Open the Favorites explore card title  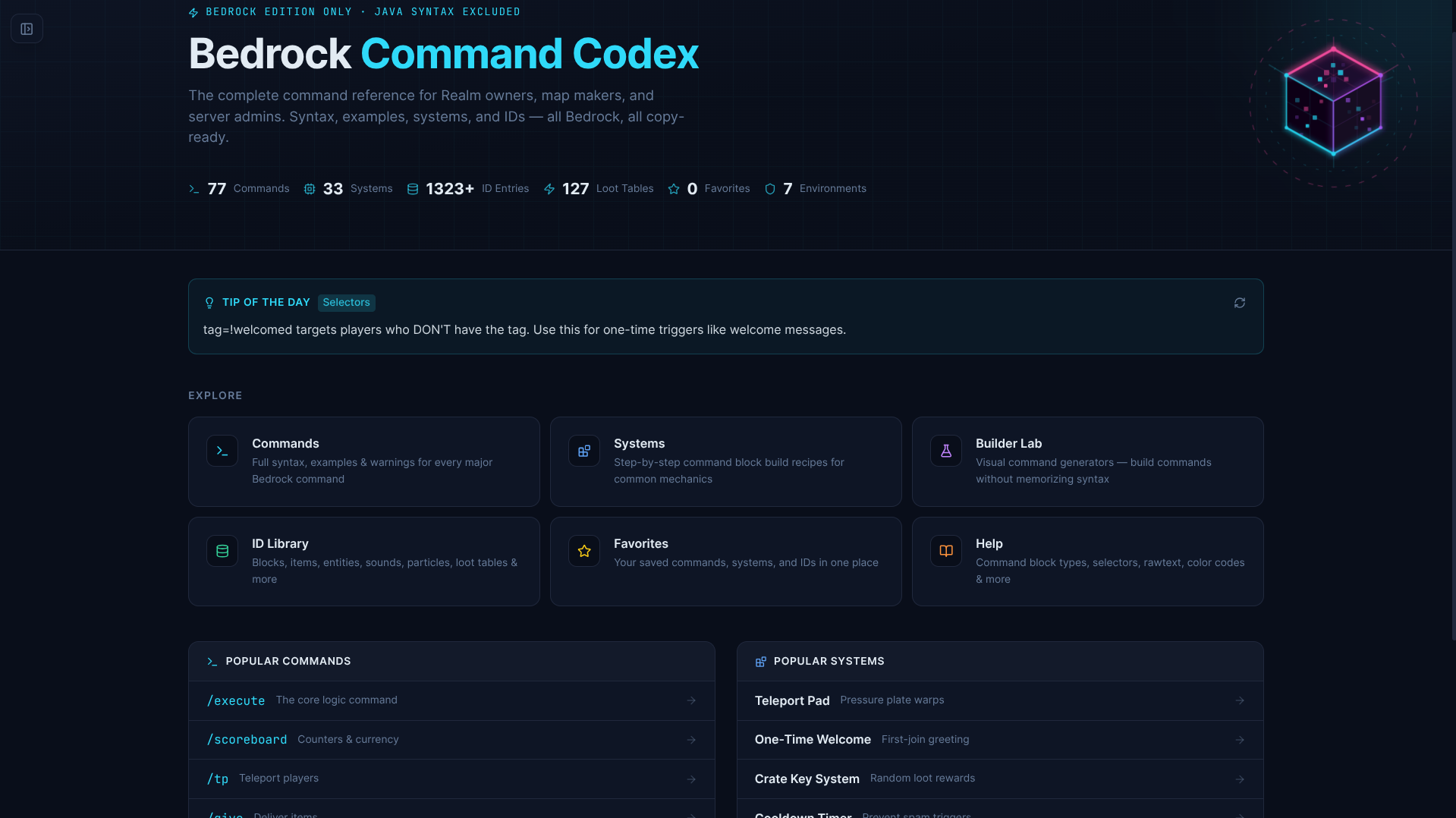pos(641,543)
